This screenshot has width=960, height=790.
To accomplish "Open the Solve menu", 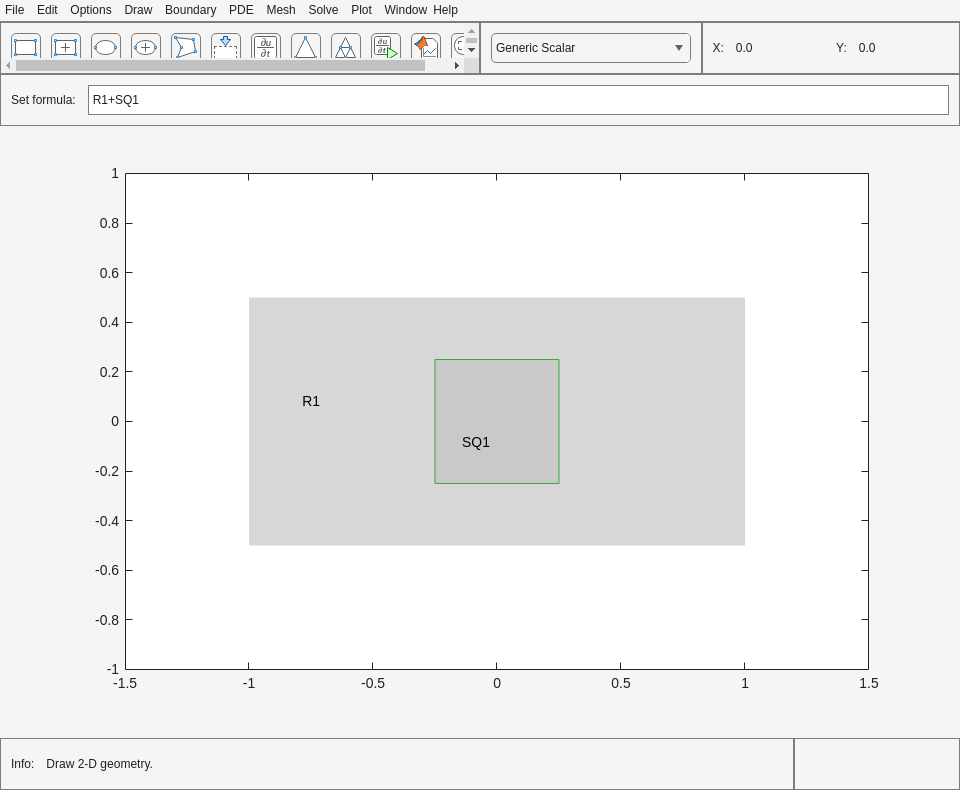I will click(x=323, y=10).
